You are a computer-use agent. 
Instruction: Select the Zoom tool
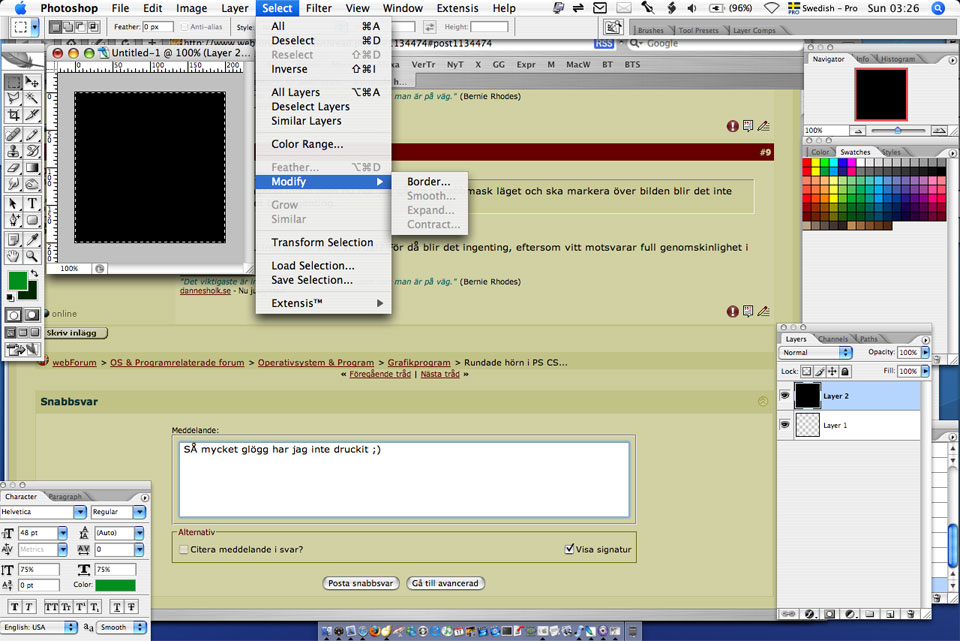click(32, 256)
